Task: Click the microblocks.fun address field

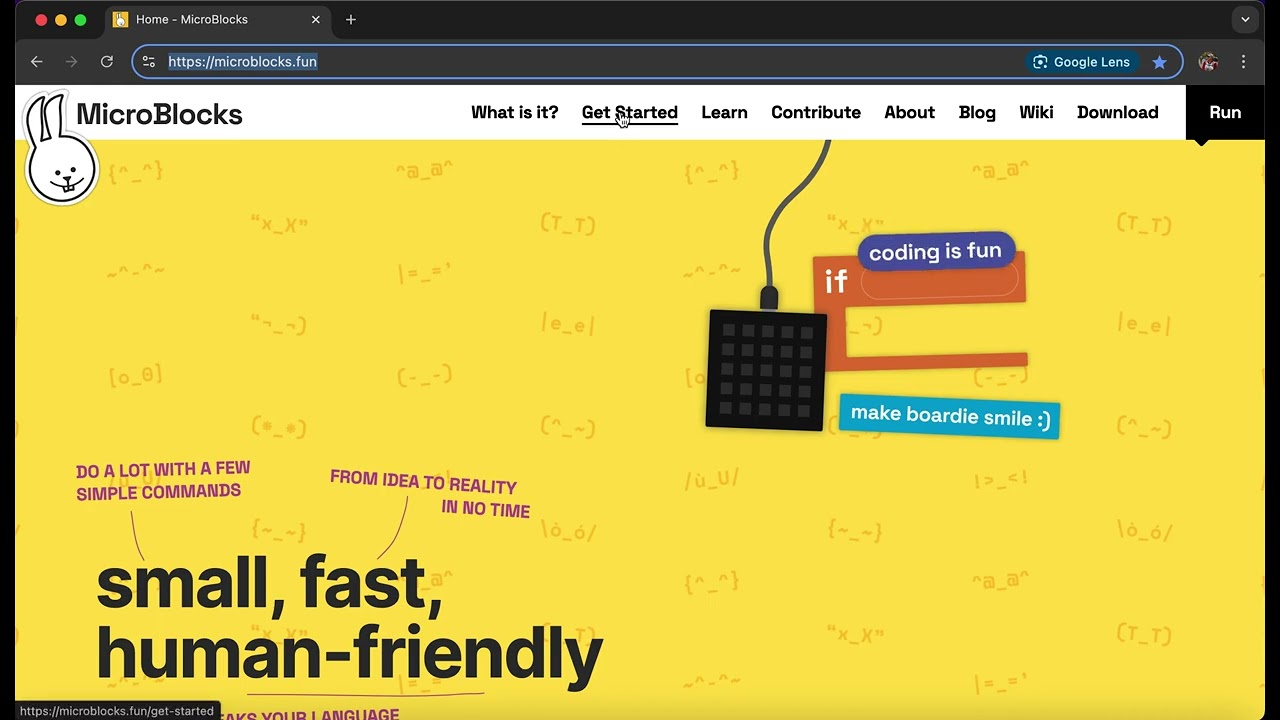Action: tap(590, 62)
